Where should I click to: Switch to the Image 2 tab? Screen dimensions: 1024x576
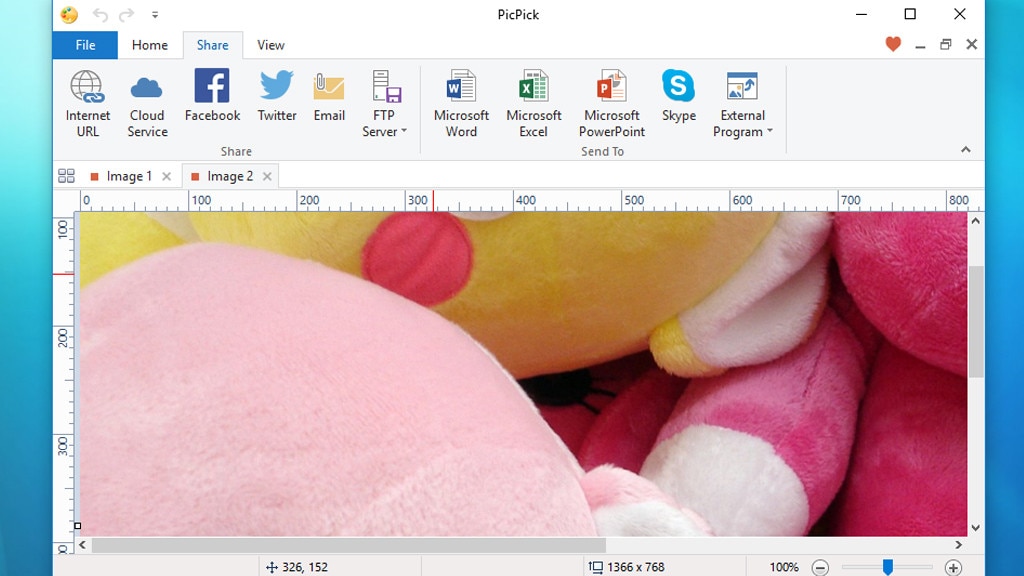230,176
